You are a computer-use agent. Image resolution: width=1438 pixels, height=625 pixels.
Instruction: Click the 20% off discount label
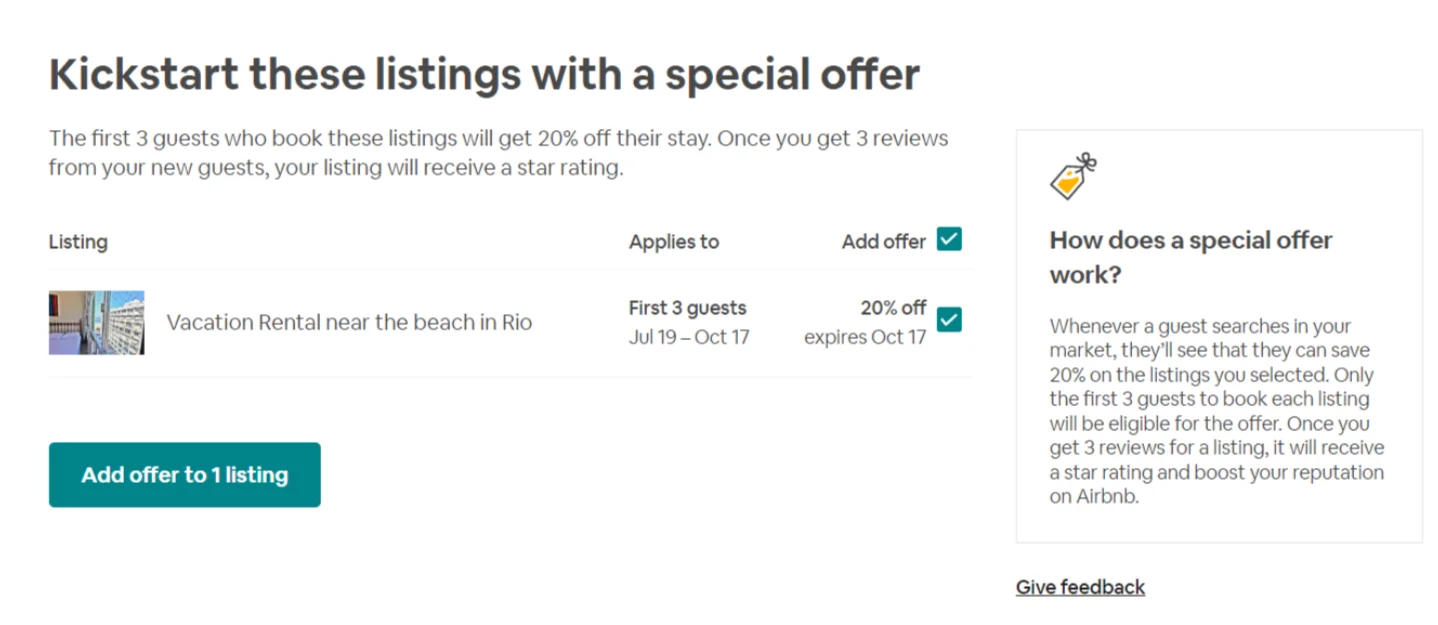pyautogui.click(x=893, y=308)
